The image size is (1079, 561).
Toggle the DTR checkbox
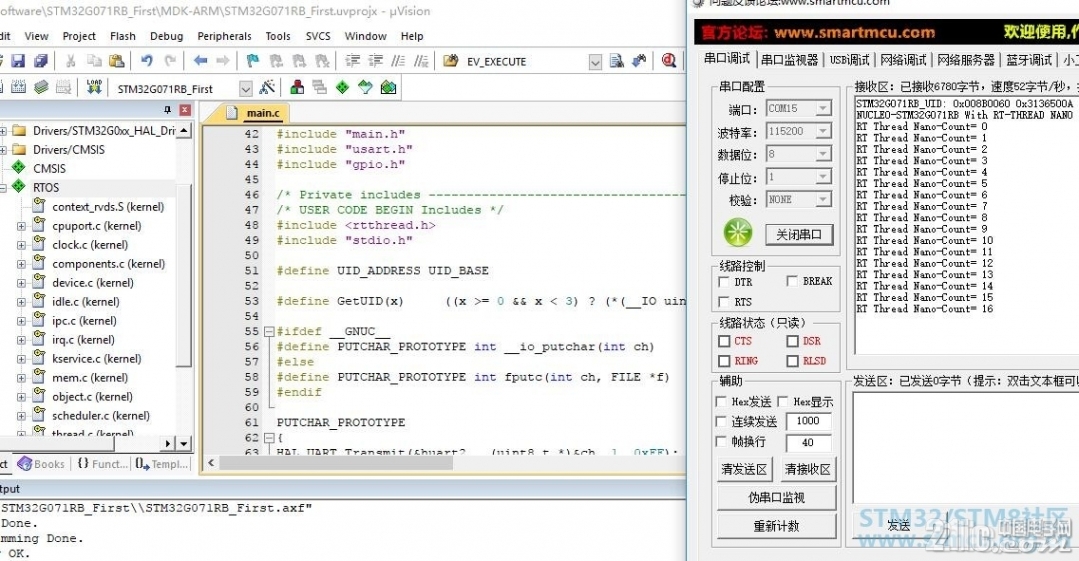723,282
